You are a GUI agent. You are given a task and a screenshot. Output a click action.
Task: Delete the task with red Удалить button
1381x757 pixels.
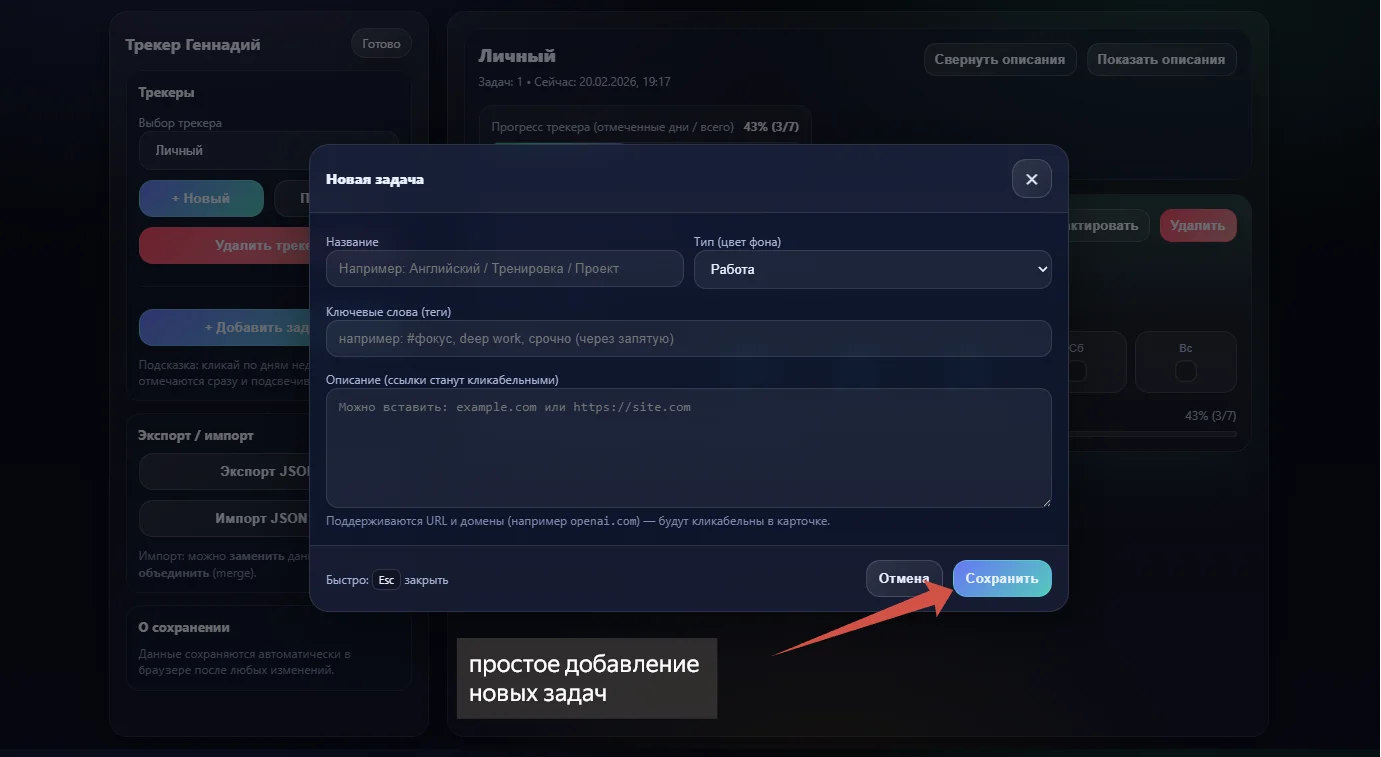click(1198, 226)
